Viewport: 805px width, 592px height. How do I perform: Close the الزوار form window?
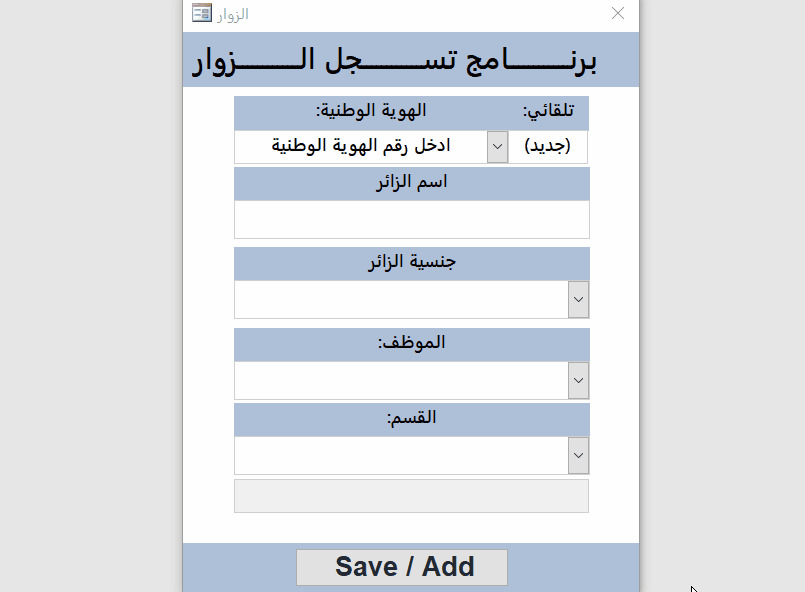(618, 13)
